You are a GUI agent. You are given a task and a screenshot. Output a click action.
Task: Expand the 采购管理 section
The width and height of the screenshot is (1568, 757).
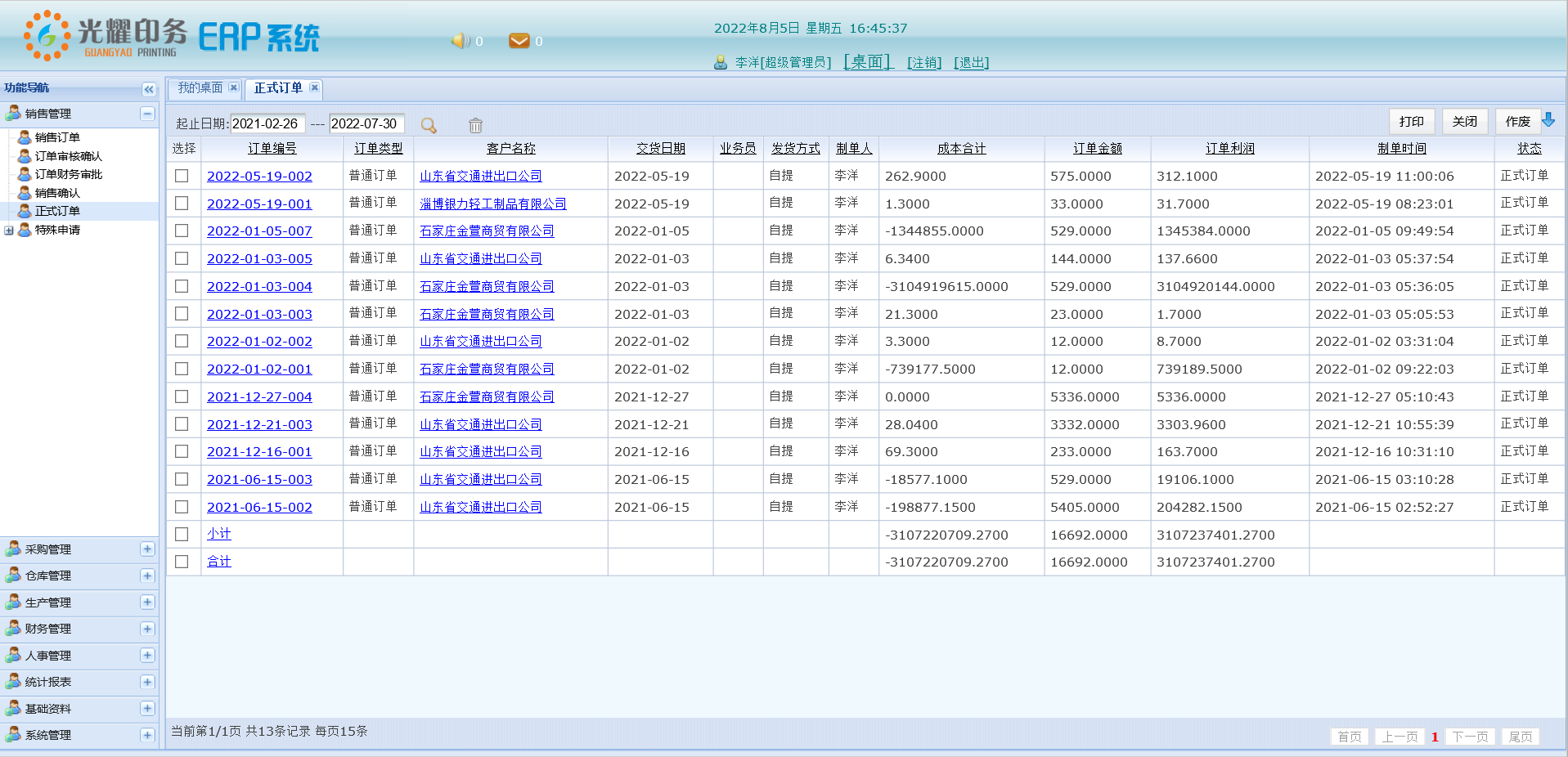[x=147, y=549]
